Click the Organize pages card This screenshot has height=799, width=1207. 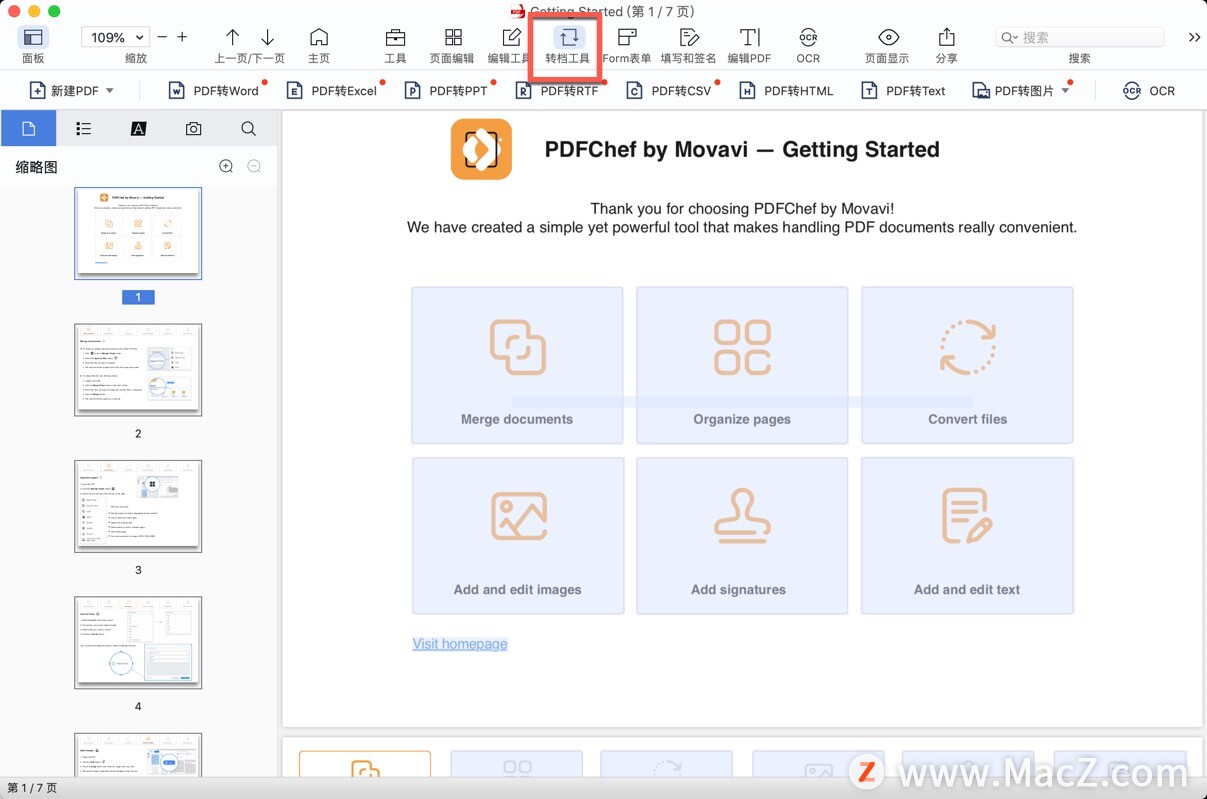742,365
